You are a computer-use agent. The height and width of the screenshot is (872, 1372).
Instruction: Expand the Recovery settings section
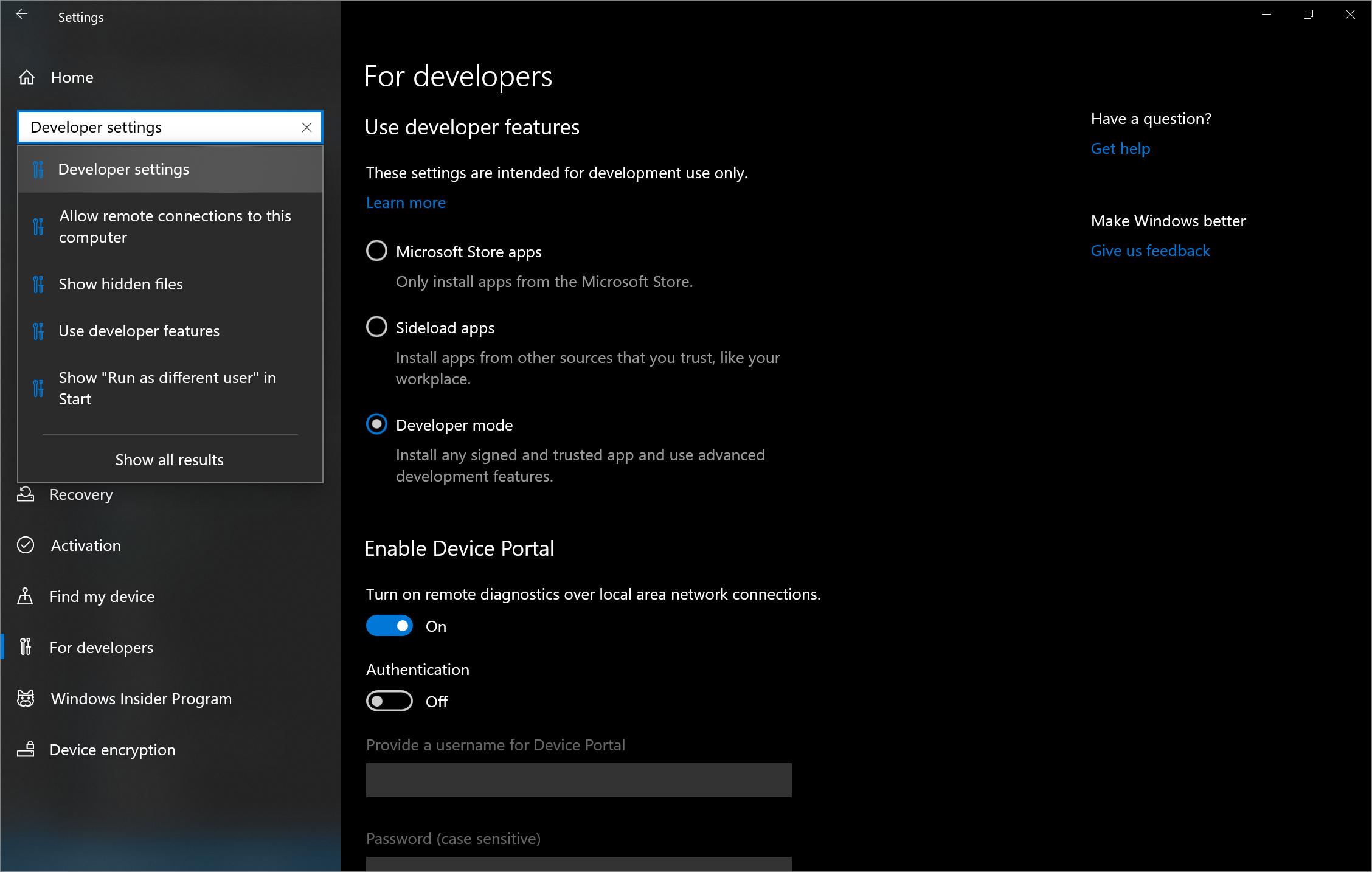click(81, 494)
